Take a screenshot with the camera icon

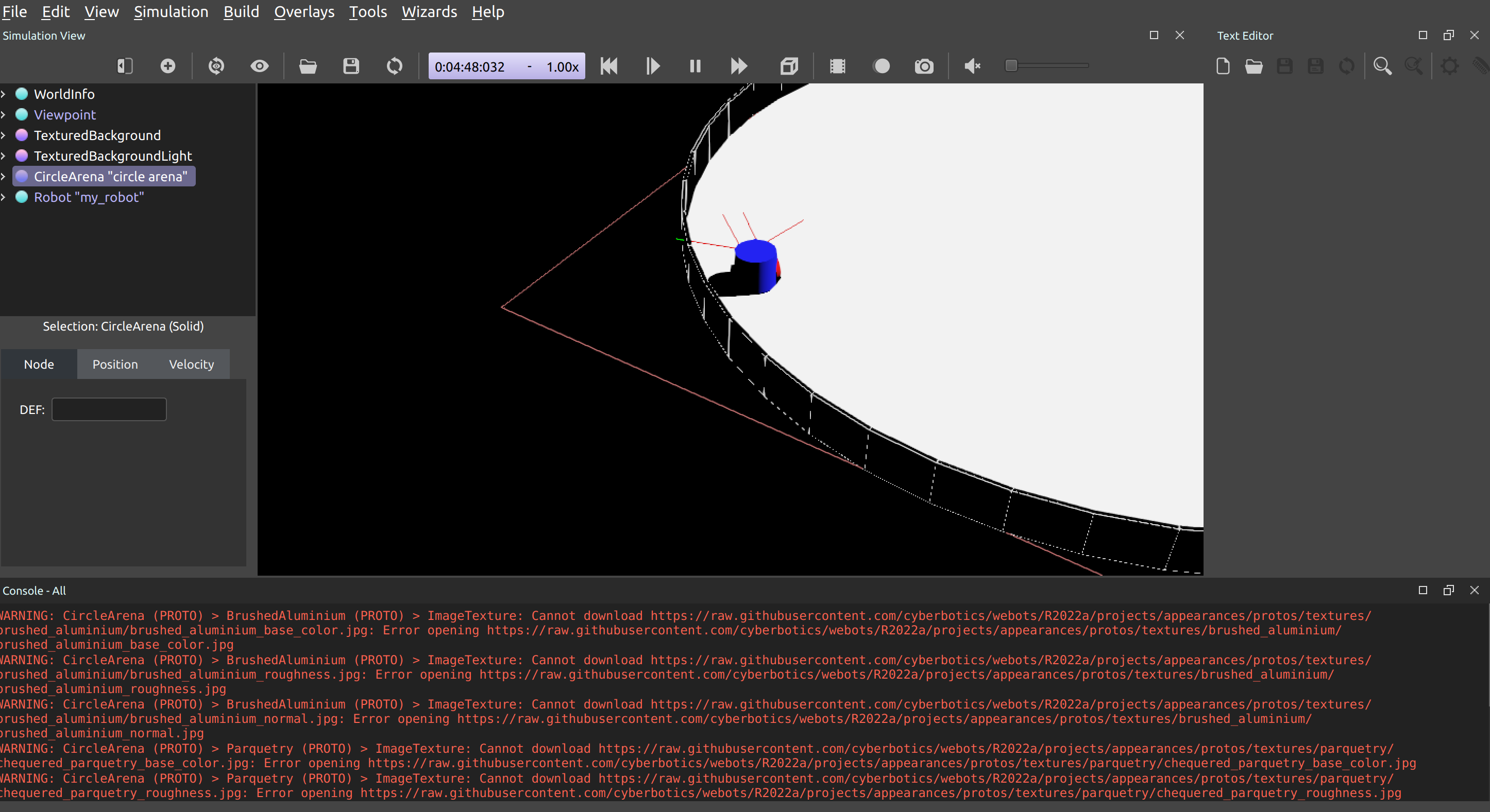(x=924, y=66)
